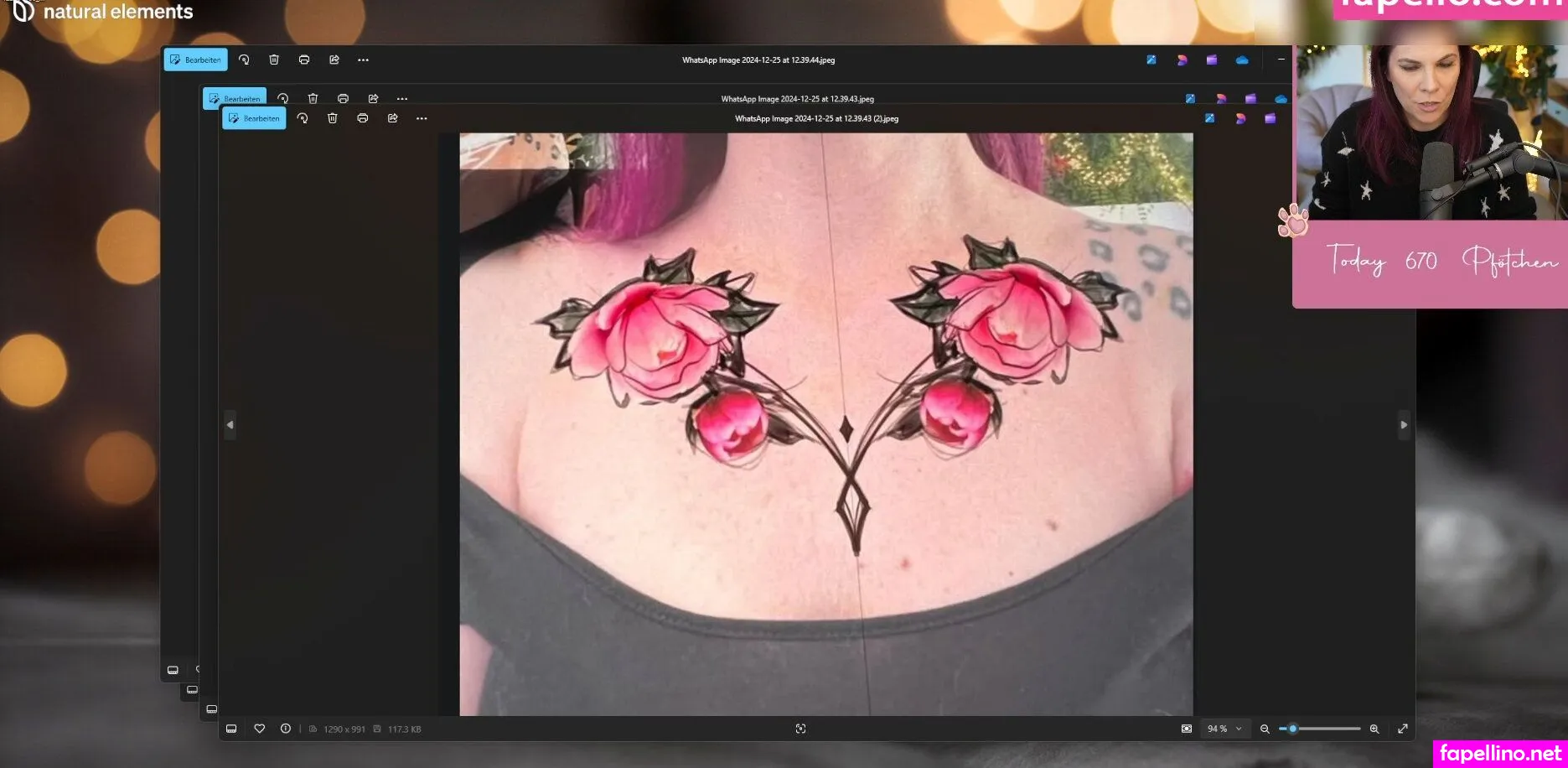Delete the frontmost image with the trash icon
The image size is (1568, 768).
pyautogui.click(x=333, y=119)
